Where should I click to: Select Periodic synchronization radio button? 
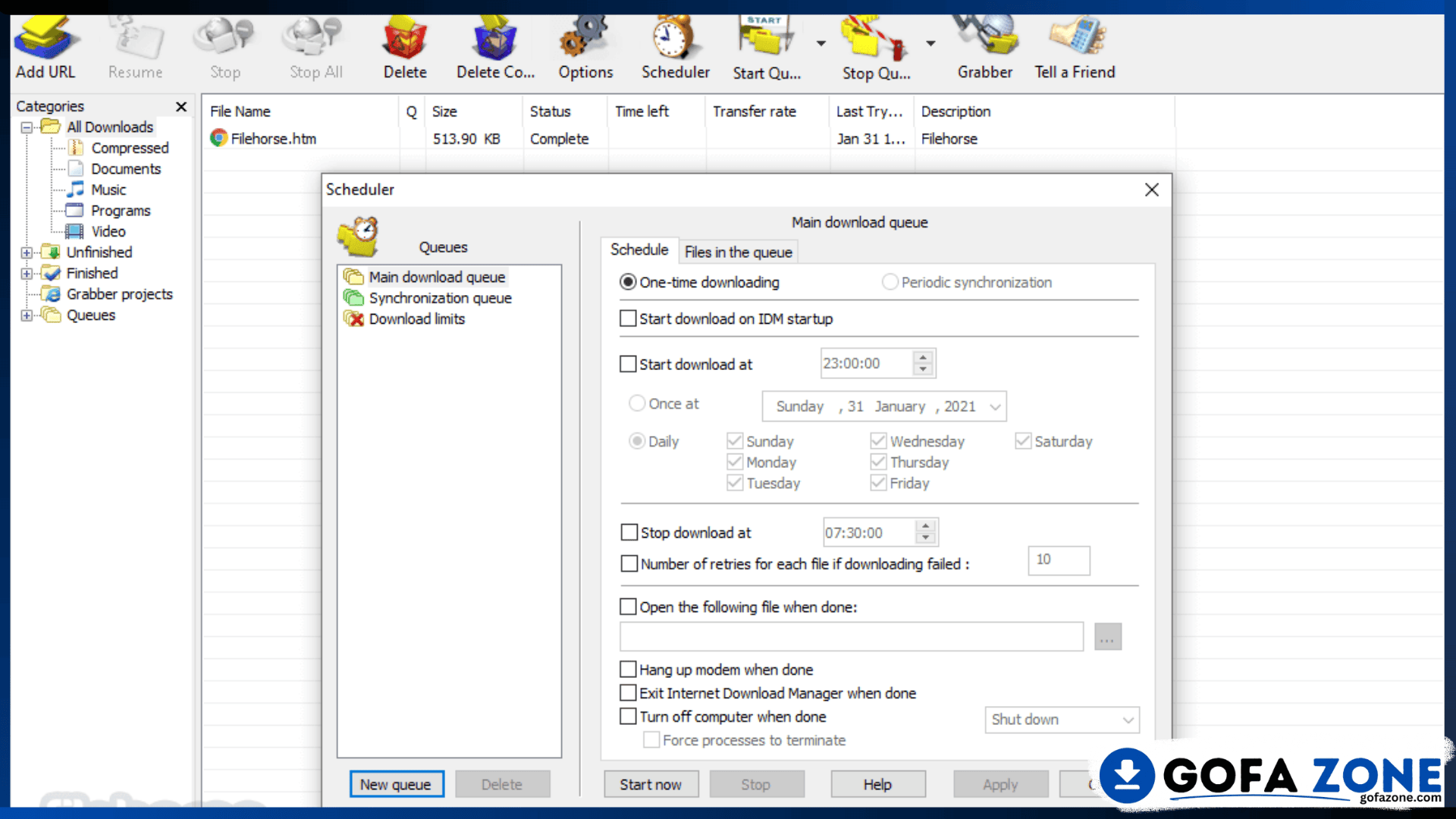[890, 282]
